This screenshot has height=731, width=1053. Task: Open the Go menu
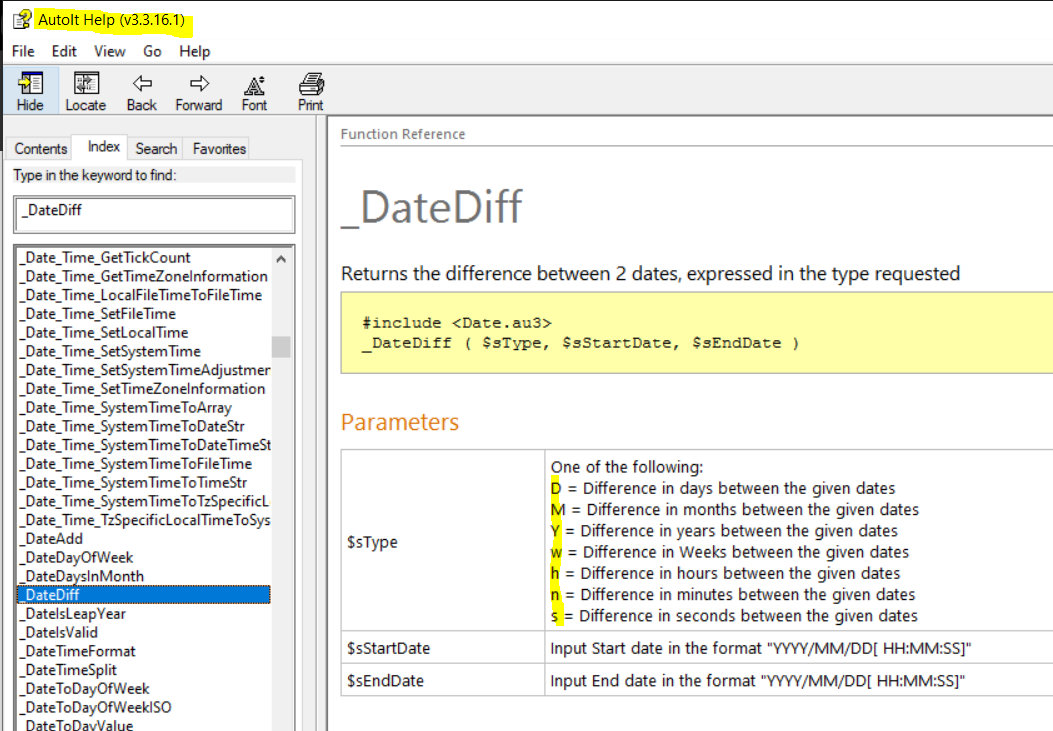152,51
